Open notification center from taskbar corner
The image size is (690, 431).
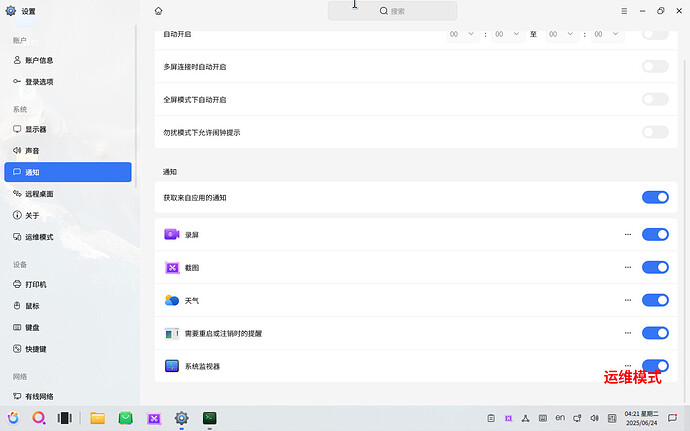pos(672,418)
